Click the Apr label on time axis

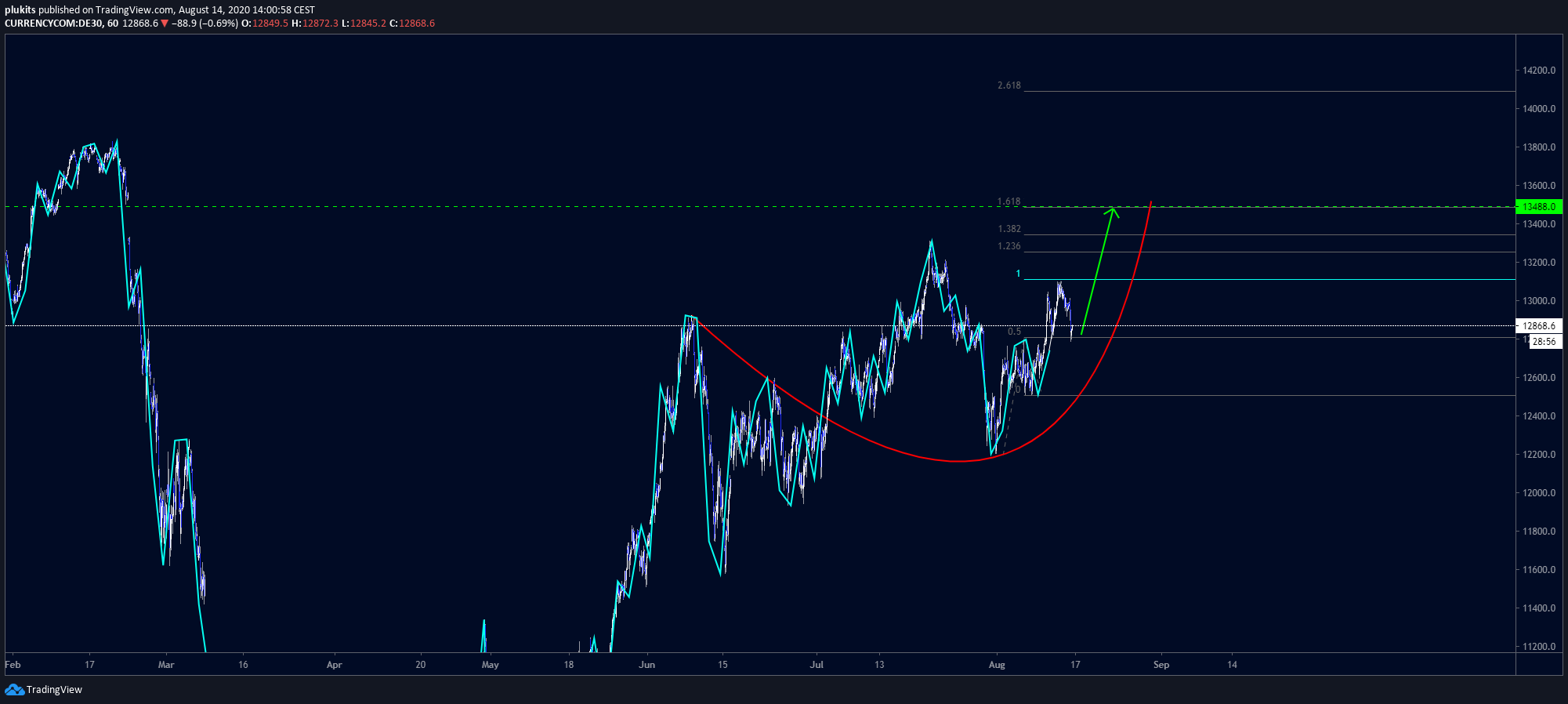pos(335,665)
